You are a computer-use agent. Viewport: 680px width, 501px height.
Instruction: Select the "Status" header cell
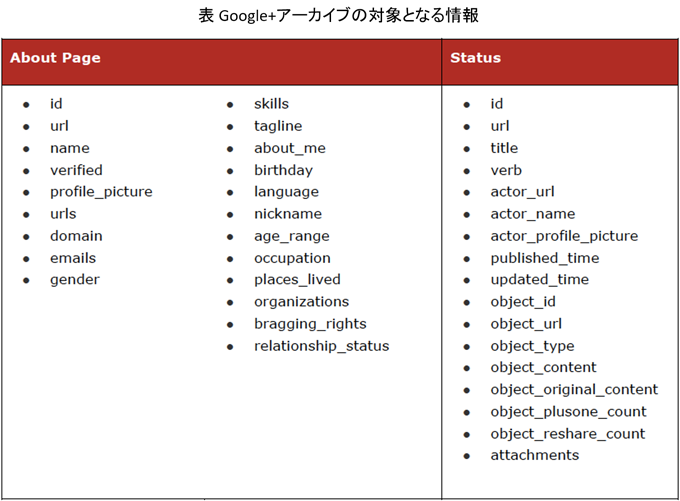[x=559, y=62]
